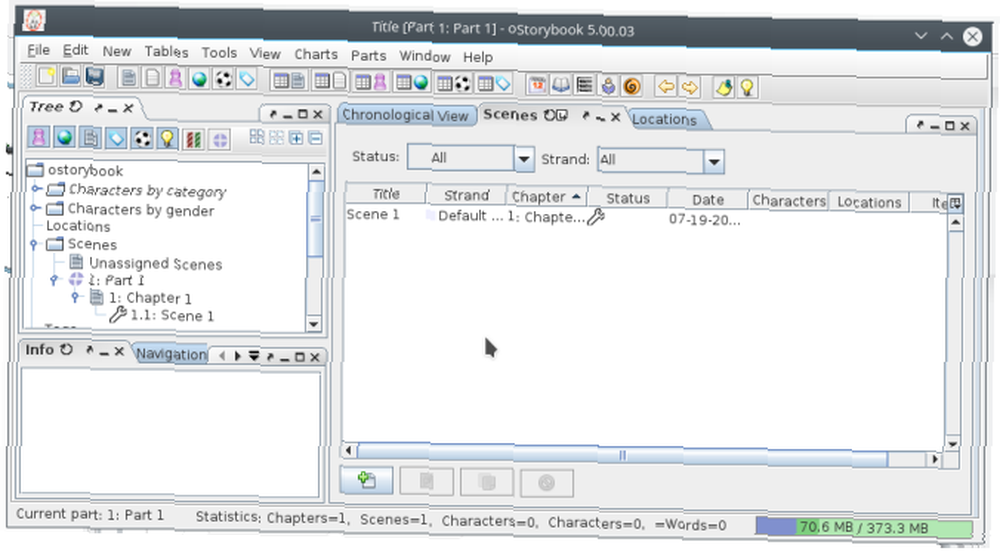1000x551 pixels.
Task: Toggle tags display in Tree panel toolbar
Action: 115,138
